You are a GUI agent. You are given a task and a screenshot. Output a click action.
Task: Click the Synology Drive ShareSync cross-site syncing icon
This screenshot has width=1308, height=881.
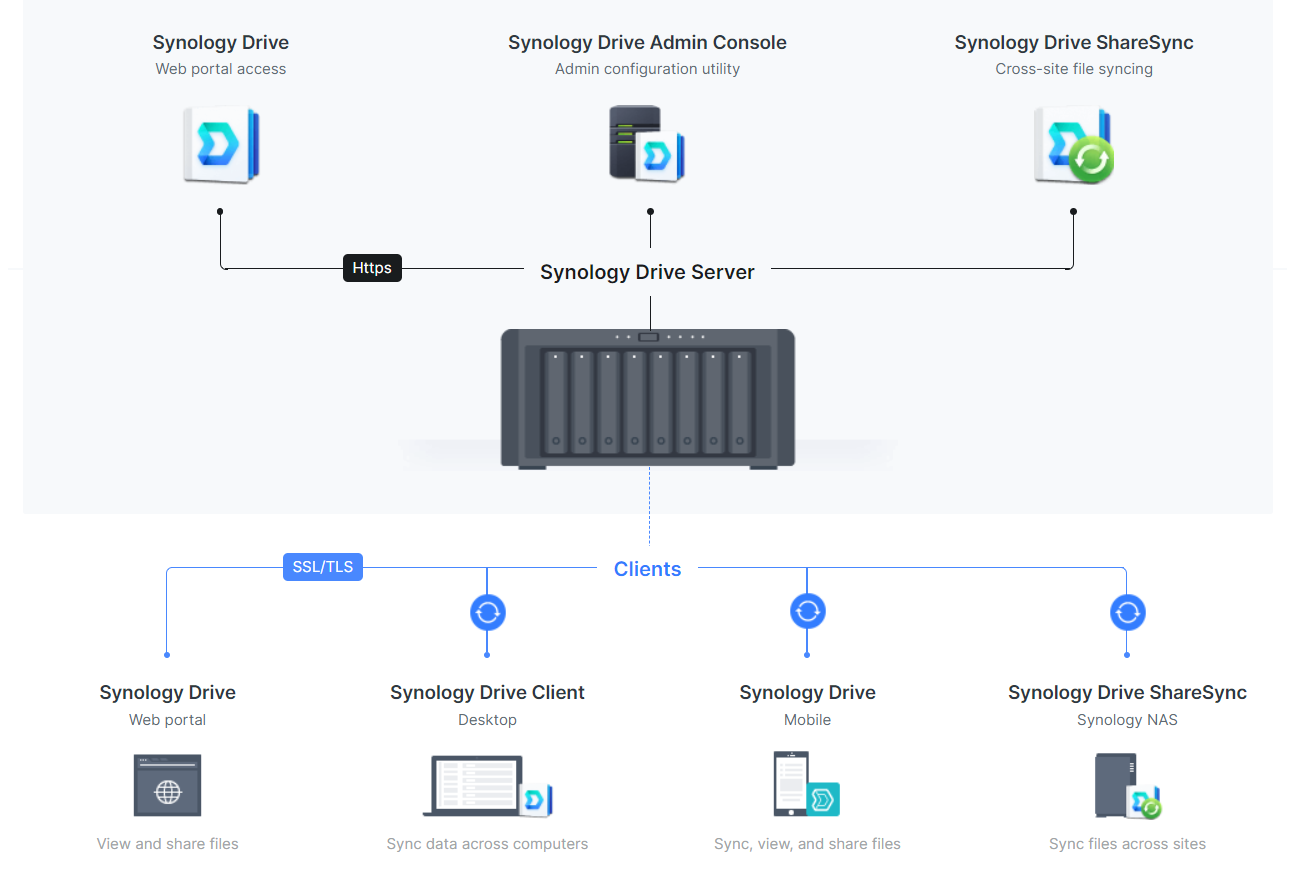click(1074, 145)
